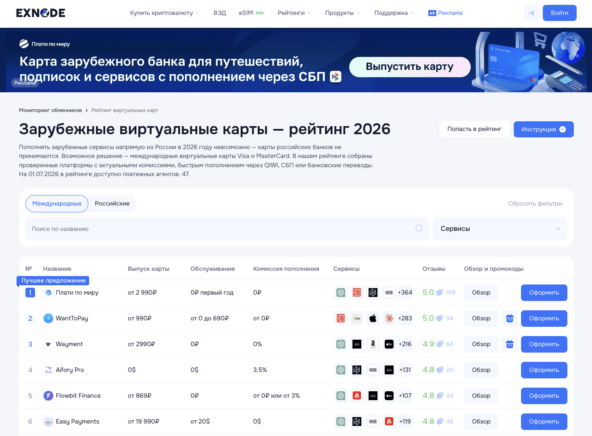Expand the Поддержка menu
This screenshot has height=436, width=592.
pos(394,13)
